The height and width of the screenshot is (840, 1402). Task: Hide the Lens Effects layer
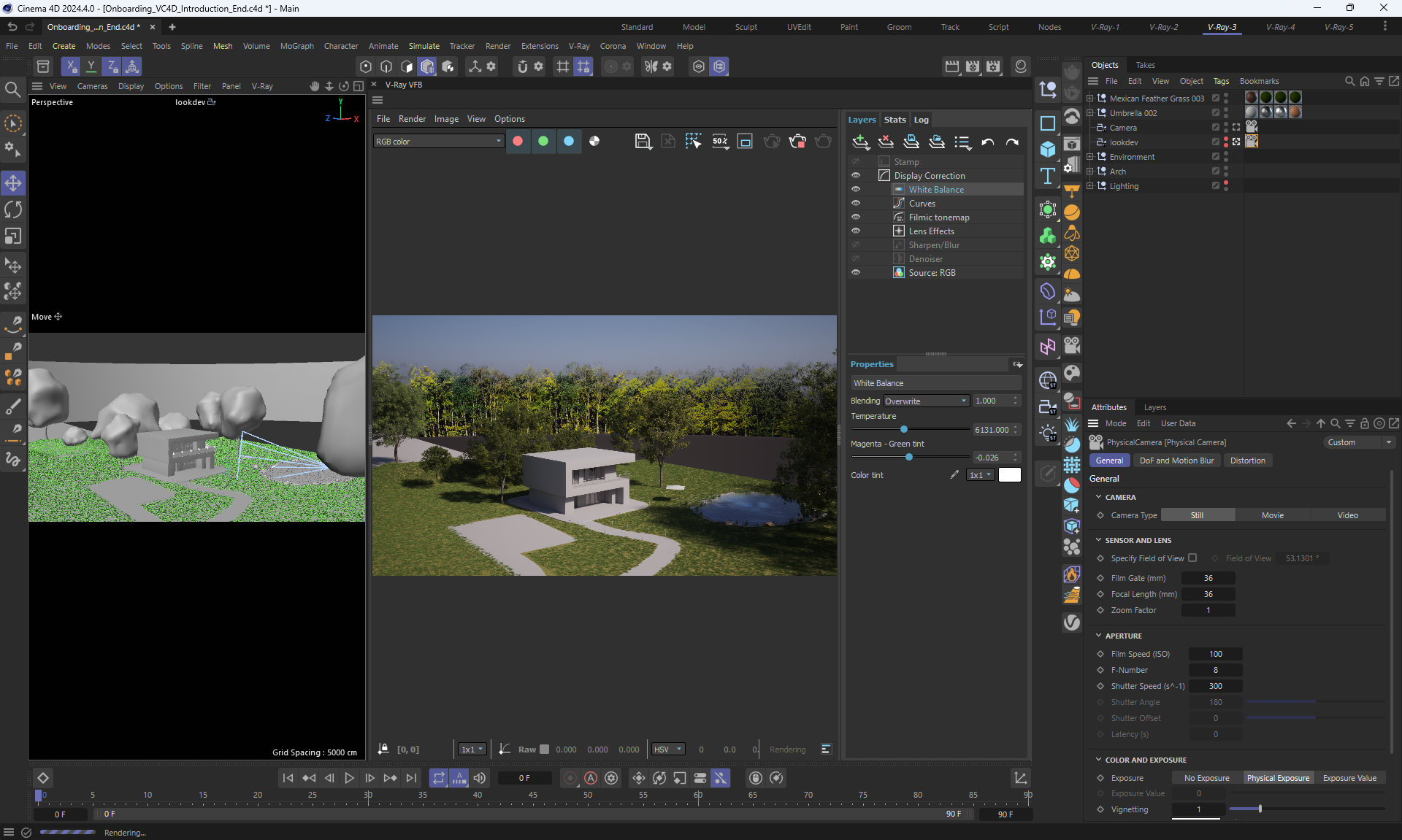pyautogui.click(x=856, y=231)
